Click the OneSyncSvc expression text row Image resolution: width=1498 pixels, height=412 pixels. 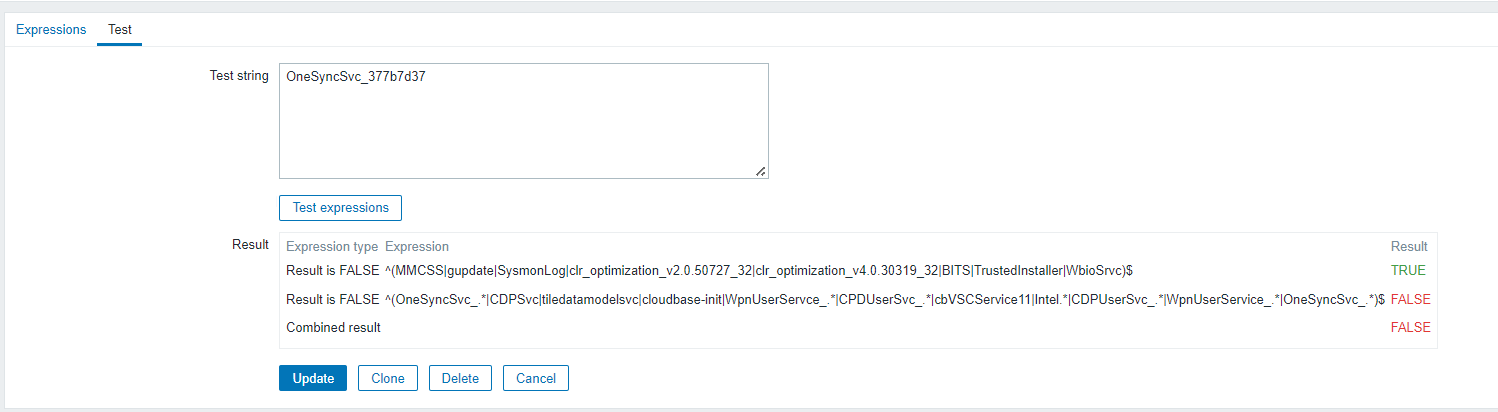click(884, 299)
